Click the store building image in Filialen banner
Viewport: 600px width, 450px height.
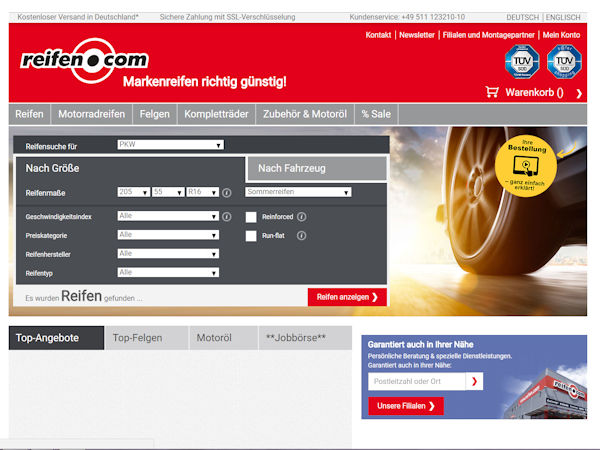[545, 393]
